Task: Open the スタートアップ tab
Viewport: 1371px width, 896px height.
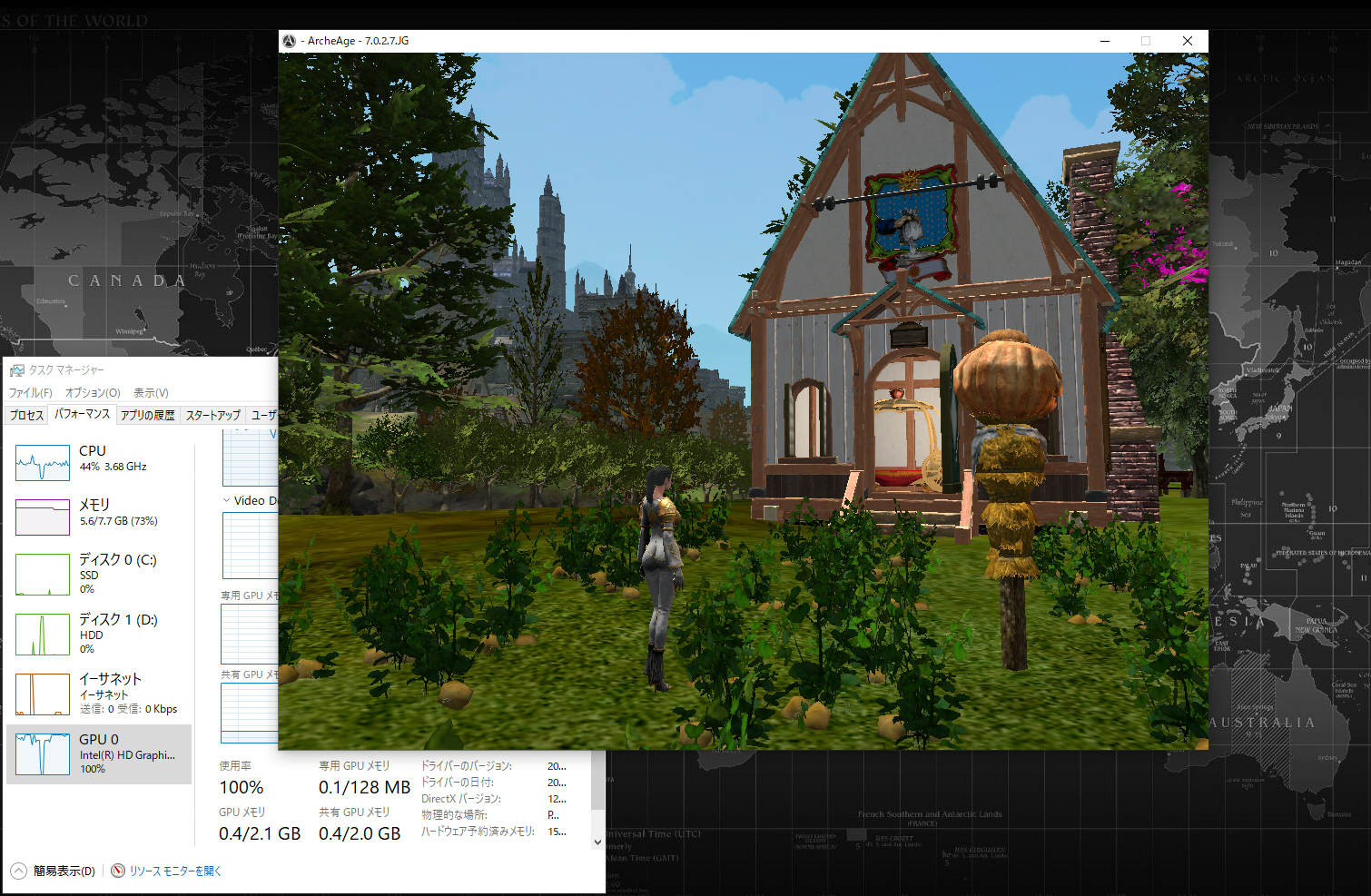Action: pyautogui.click(x=213, y=415)
